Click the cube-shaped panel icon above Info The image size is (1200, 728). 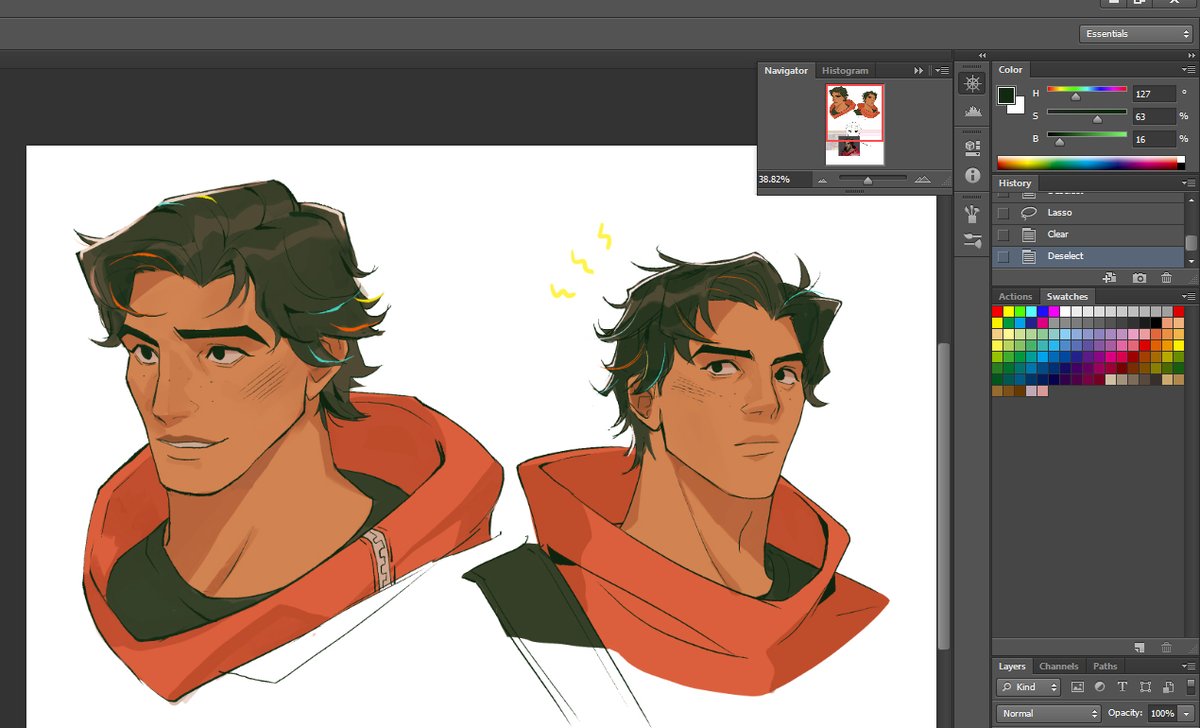click(971, 147)
